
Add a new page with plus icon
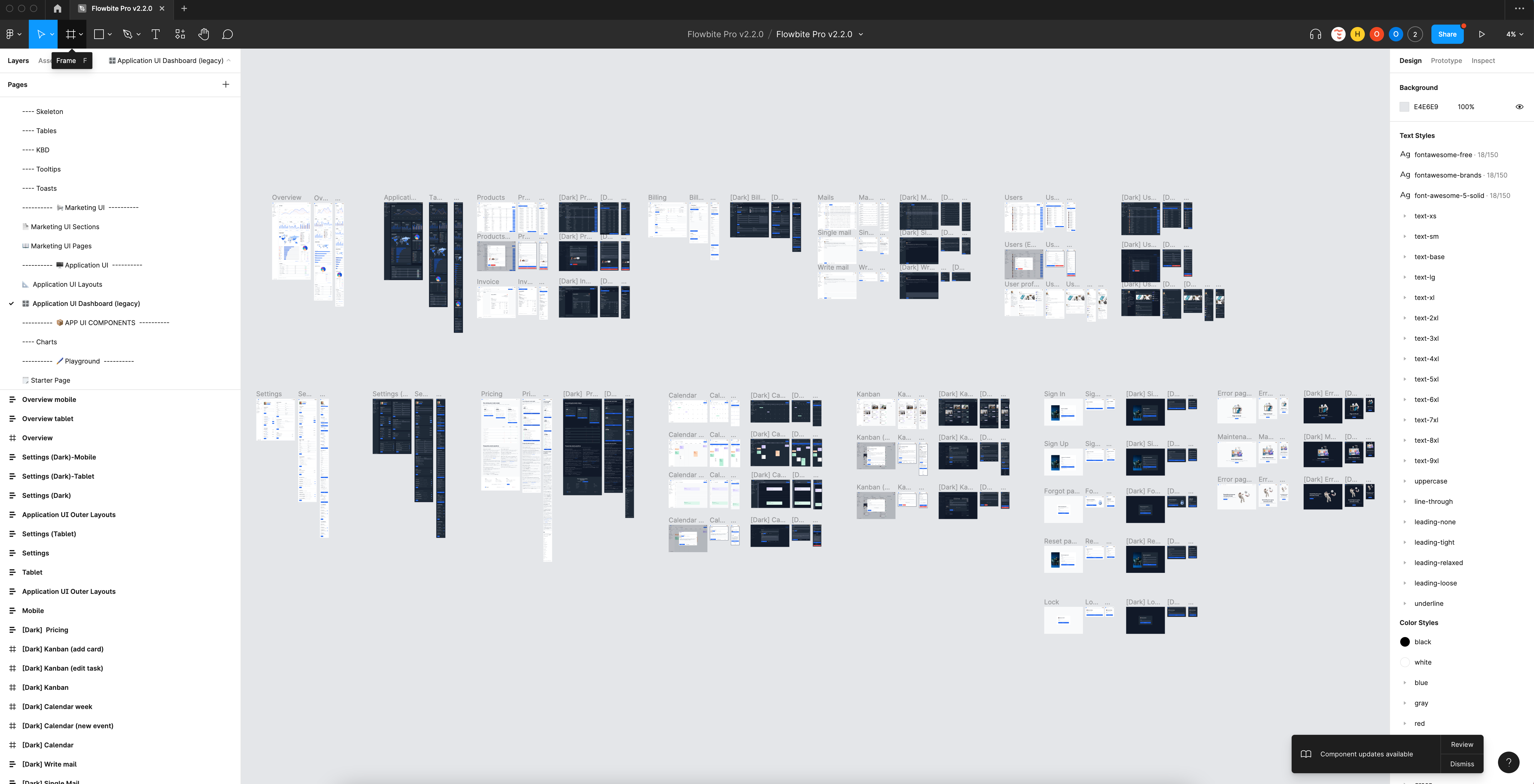click(226, 85)
